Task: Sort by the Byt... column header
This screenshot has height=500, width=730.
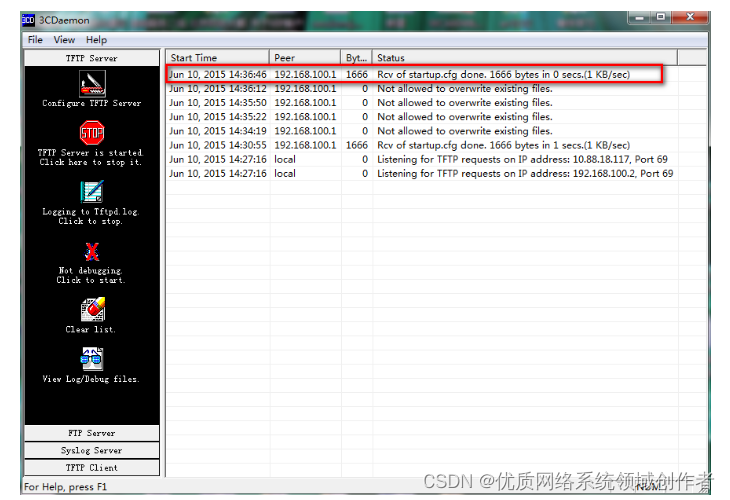Action: [357, 58]
